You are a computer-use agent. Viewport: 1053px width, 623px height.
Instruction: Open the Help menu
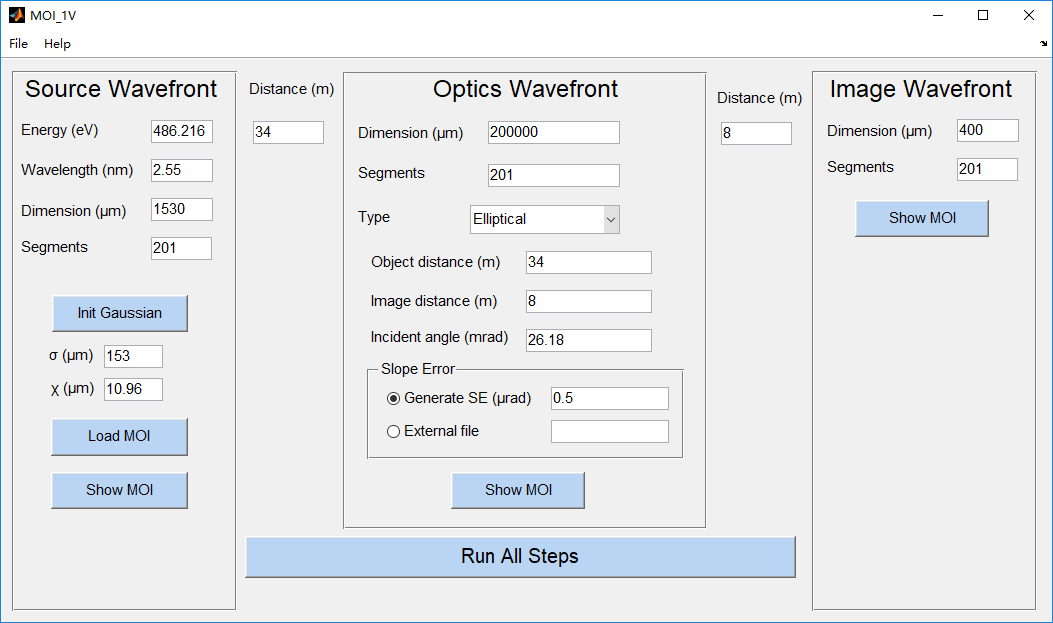(57, 44)
